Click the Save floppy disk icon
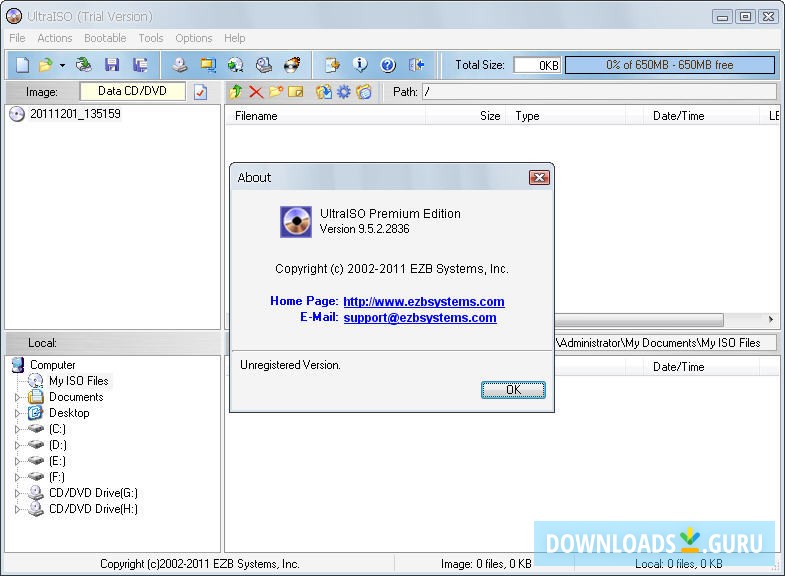785x576 pixels. point(112,65)
